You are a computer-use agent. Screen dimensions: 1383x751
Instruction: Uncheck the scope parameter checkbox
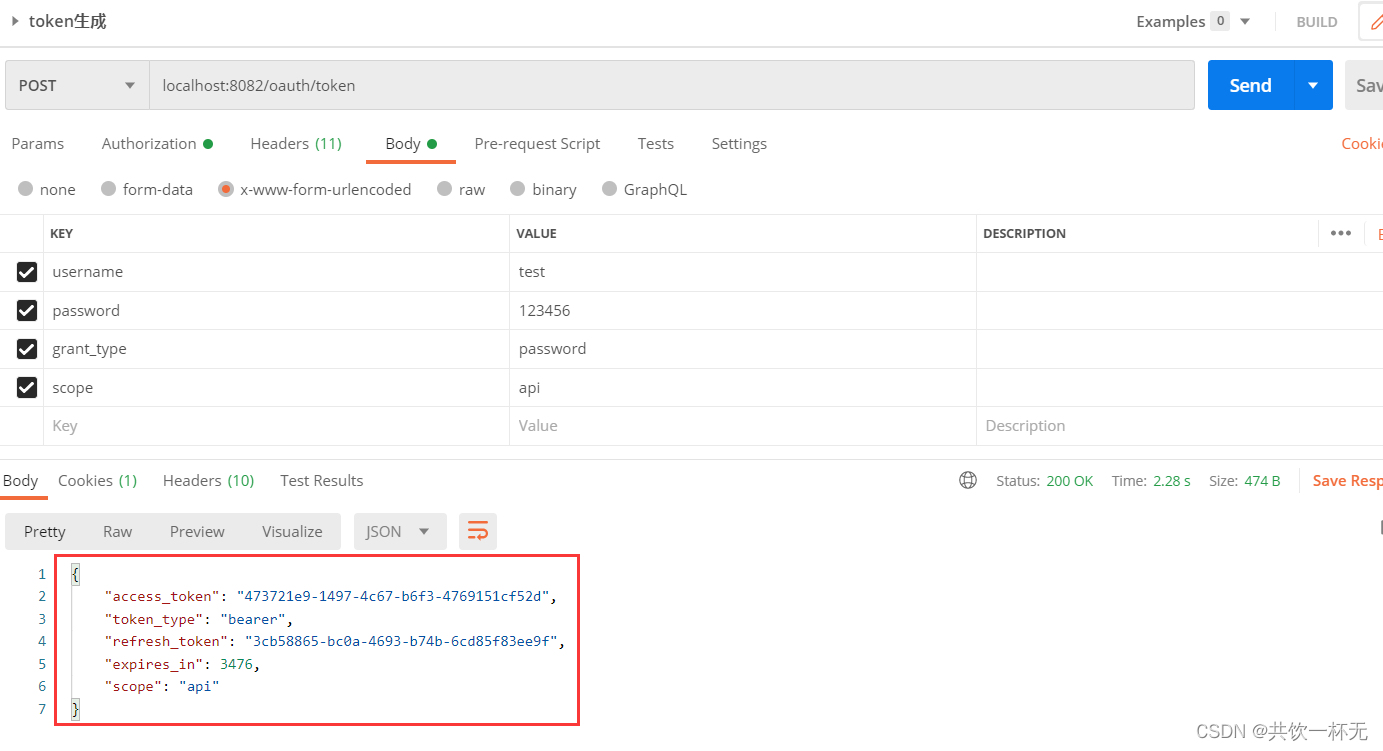pos(27,387)
